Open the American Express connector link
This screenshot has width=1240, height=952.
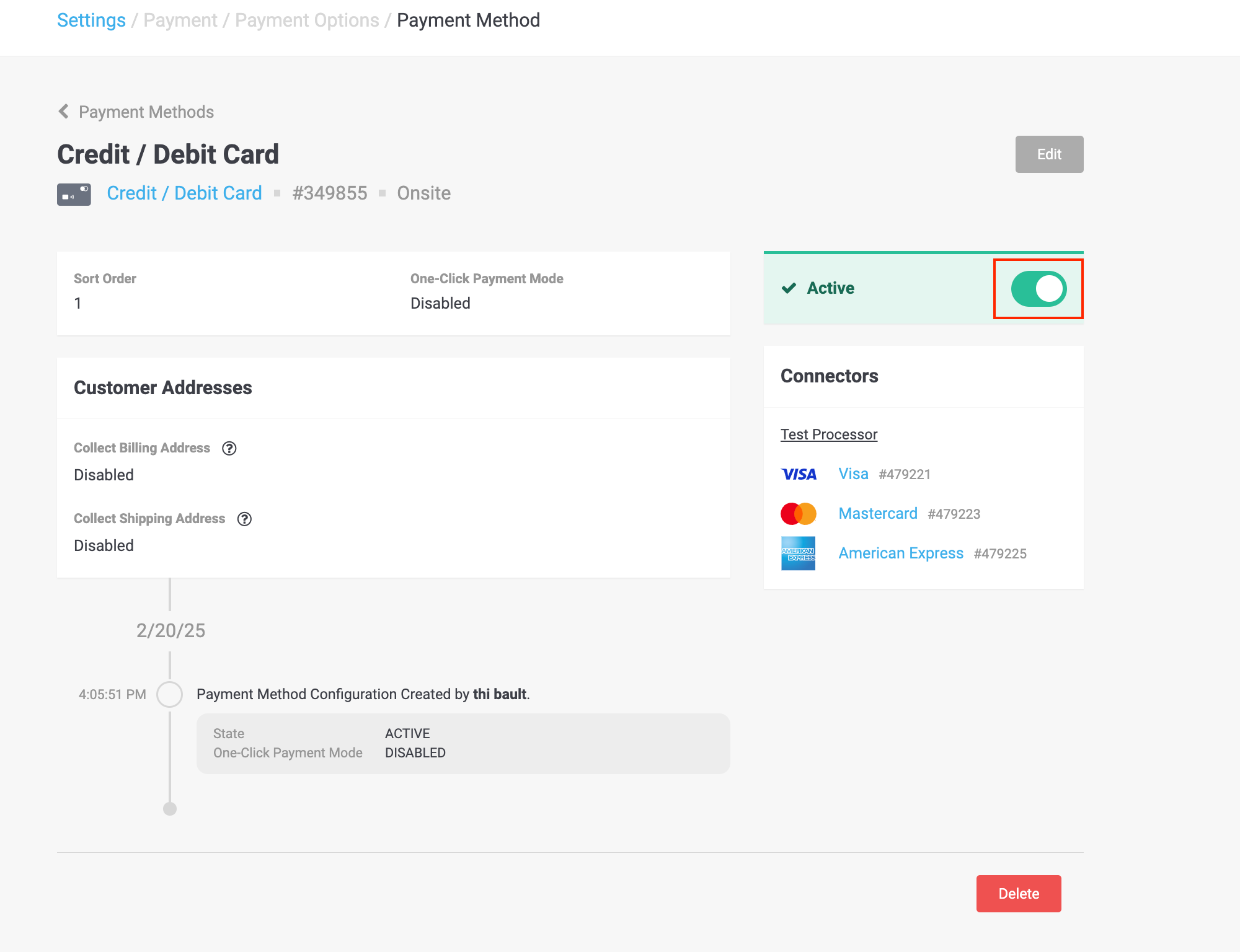901,553
